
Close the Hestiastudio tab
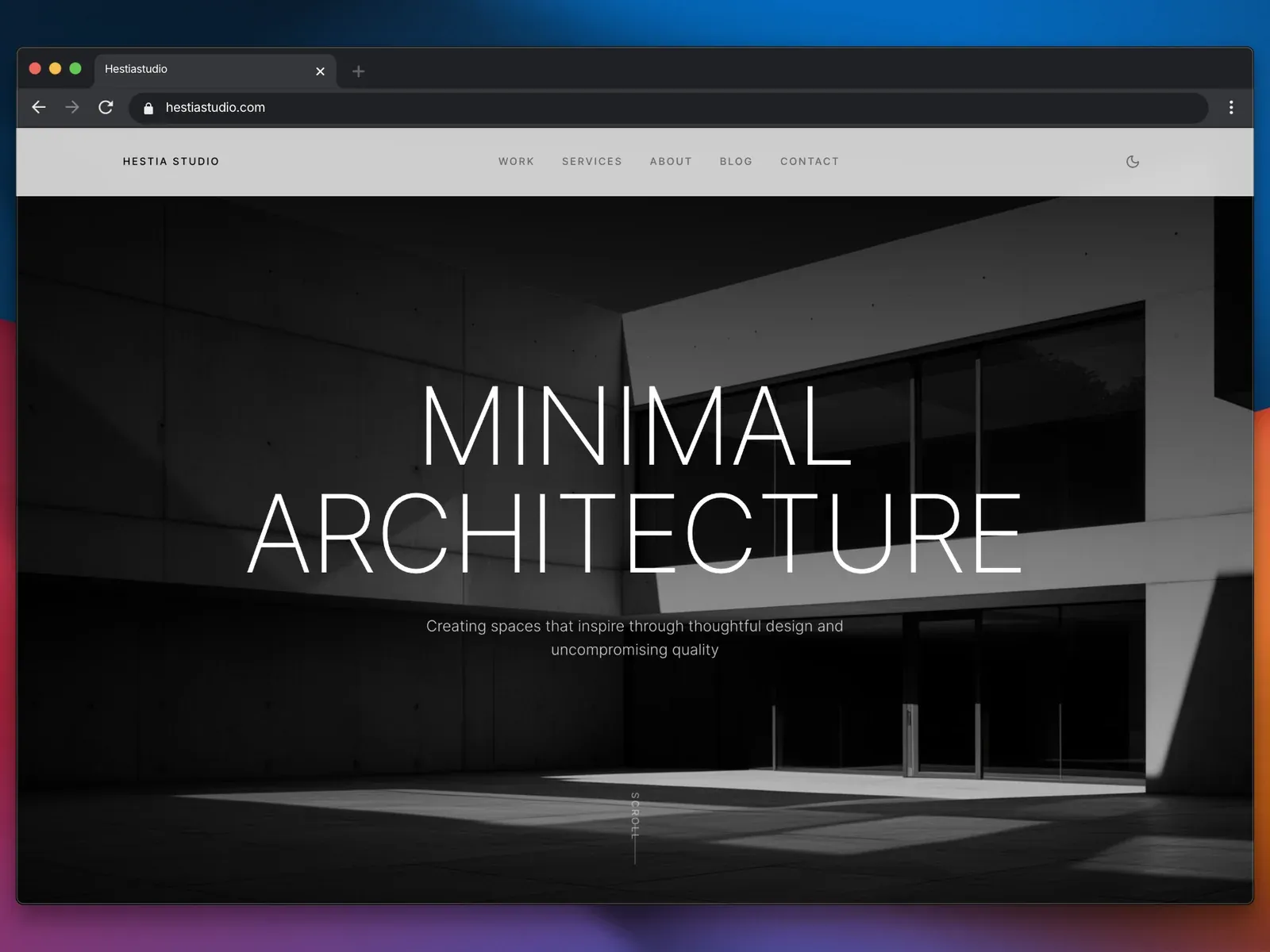point(320,71)
